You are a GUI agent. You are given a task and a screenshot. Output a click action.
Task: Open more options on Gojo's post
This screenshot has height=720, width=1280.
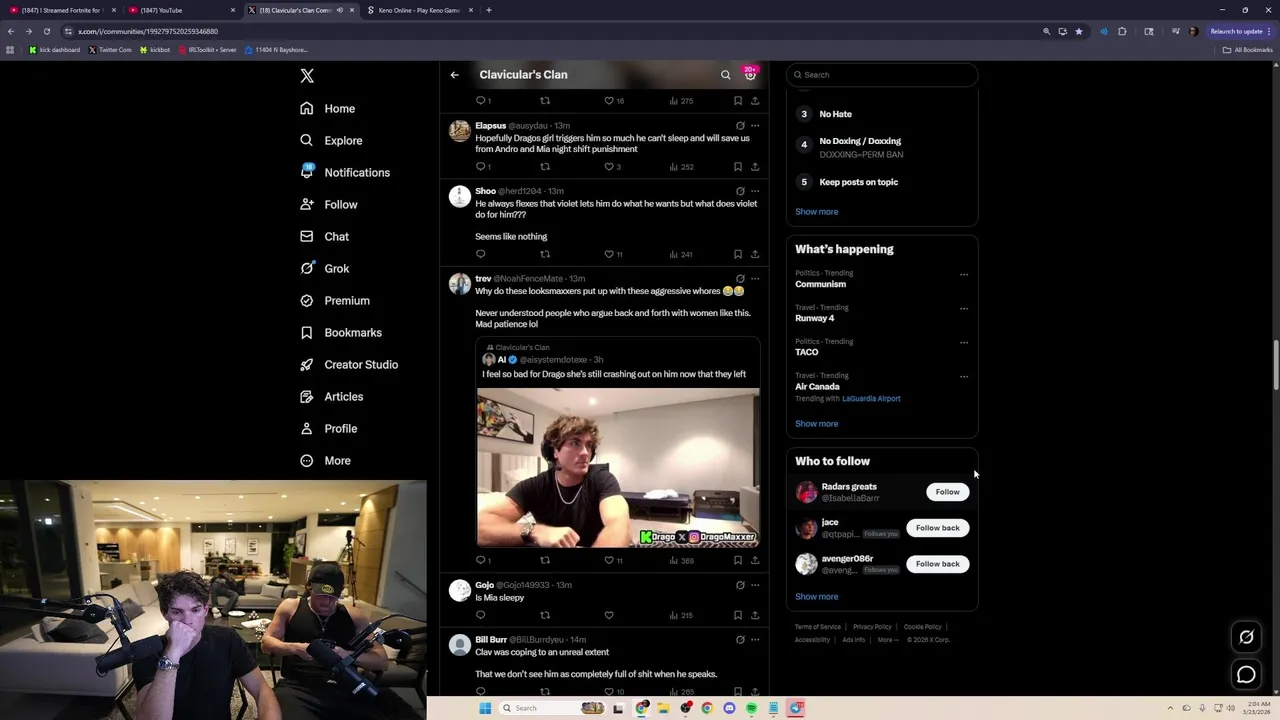point(755,585)
